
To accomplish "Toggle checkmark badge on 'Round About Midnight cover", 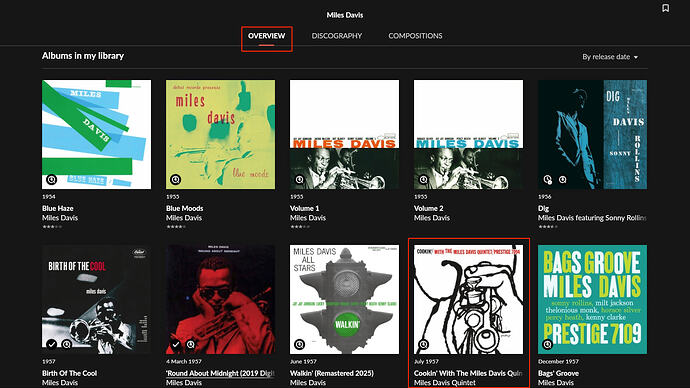I will (176, 344).
